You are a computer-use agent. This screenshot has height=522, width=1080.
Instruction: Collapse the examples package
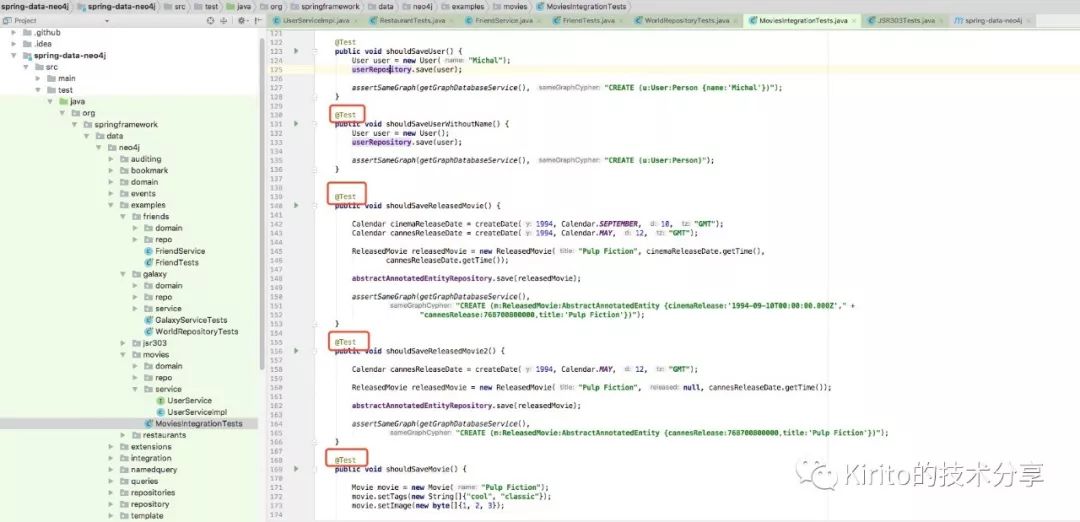pyautogui.click(x=111, y=205)
